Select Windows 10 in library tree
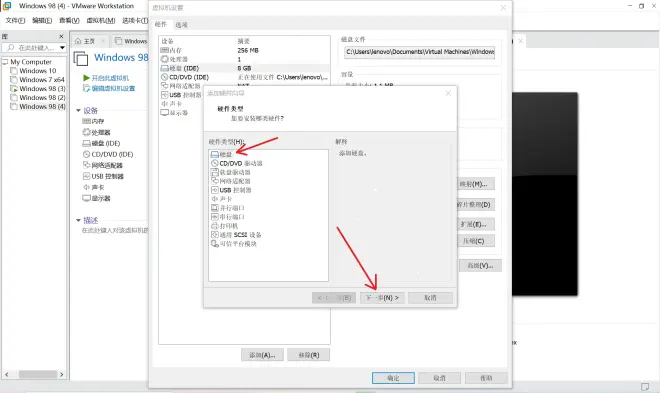 coord(37,71)
